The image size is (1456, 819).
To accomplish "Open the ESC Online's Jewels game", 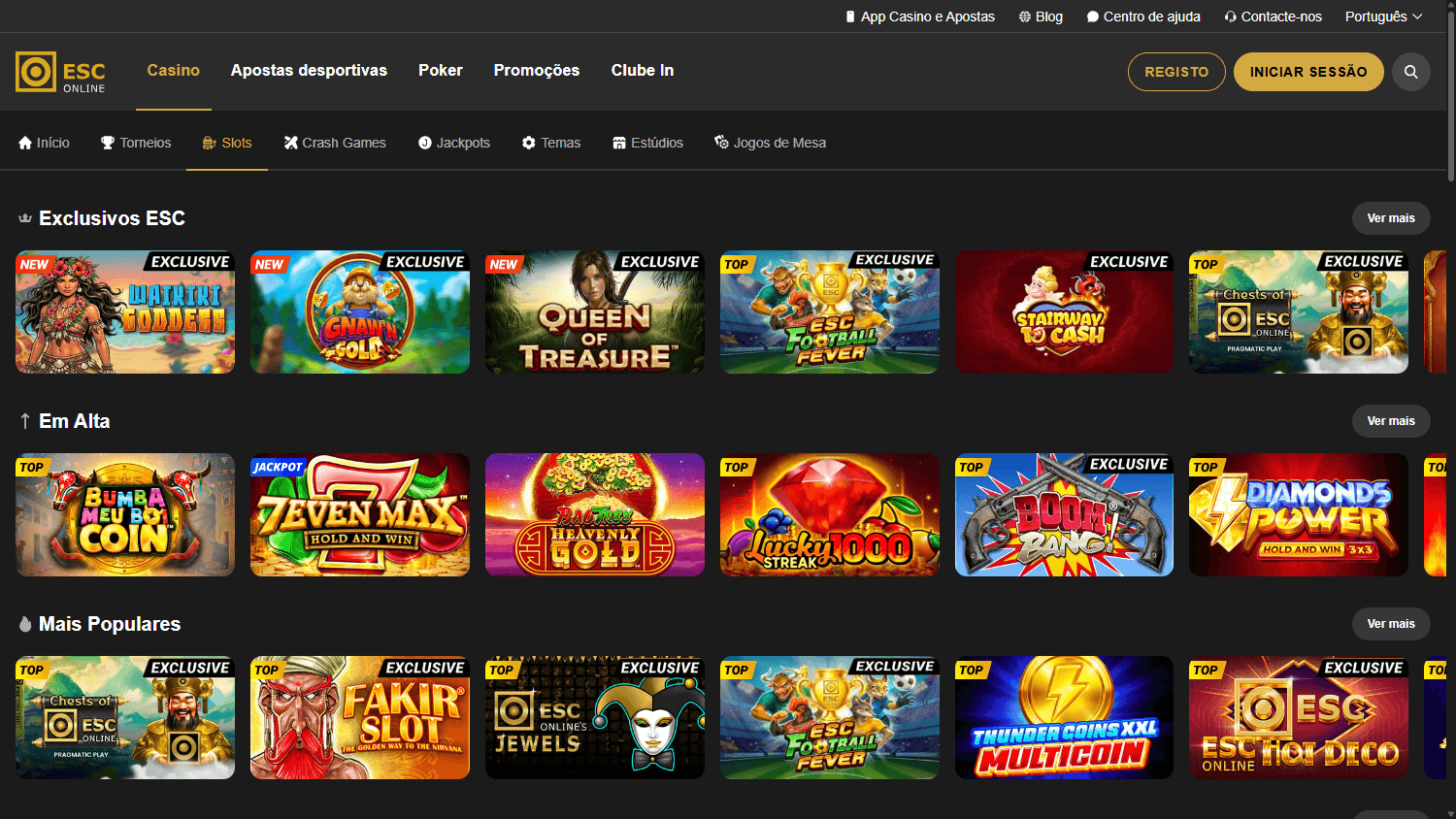I will click(x=595, y=718).
